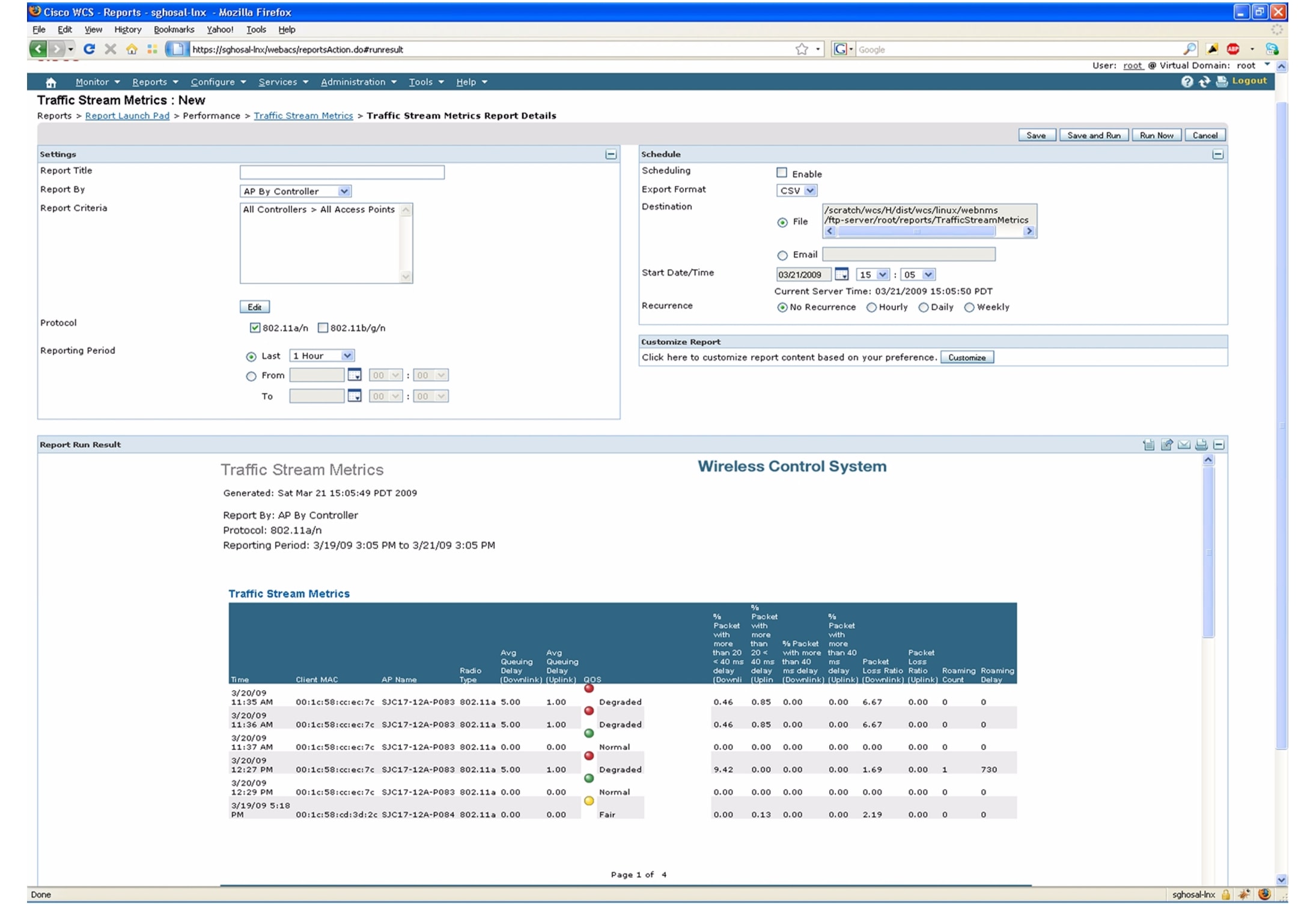Email the report using the envelope icon

click(x=1183, y=445)
